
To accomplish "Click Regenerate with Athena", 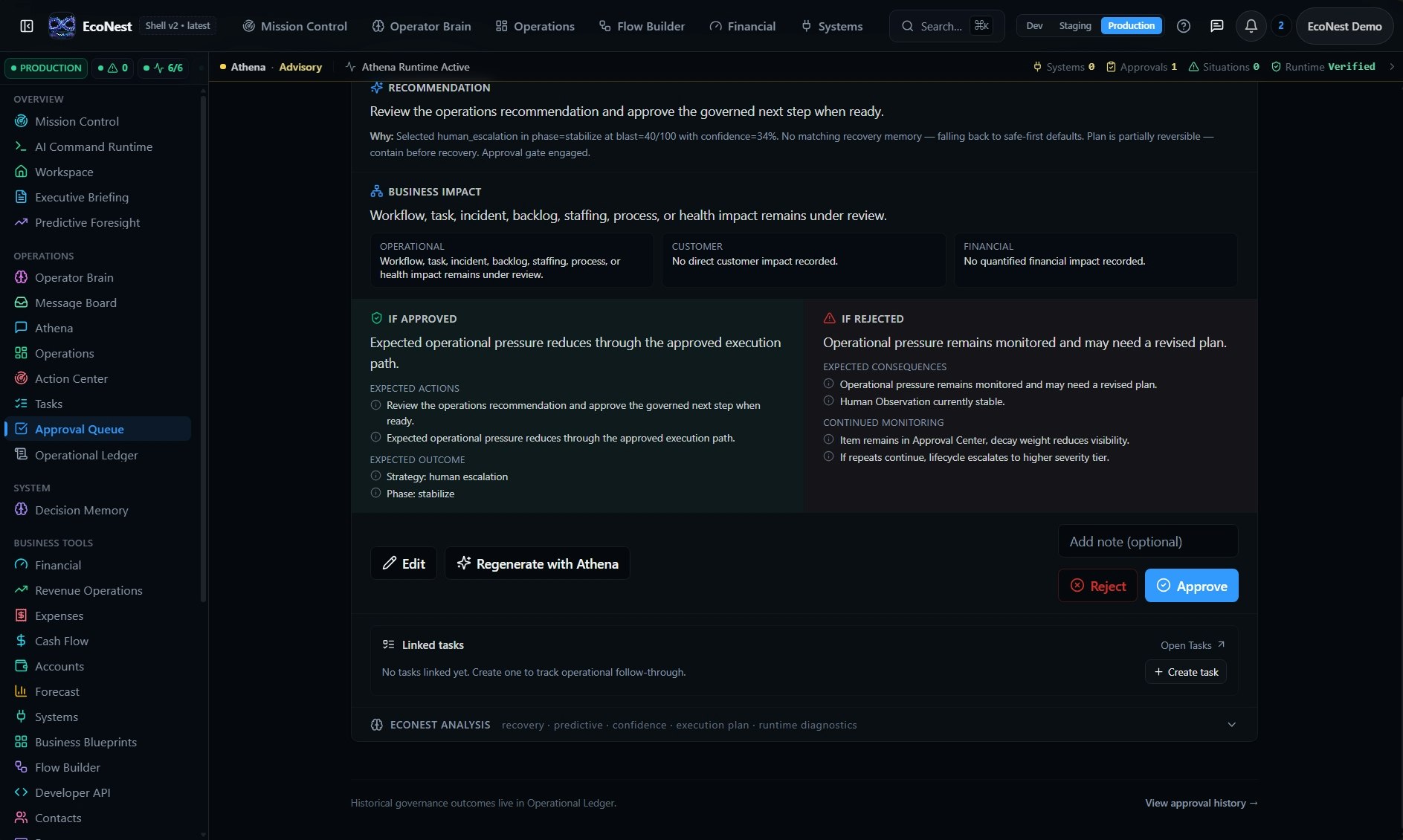I will (x=538, y=563).
